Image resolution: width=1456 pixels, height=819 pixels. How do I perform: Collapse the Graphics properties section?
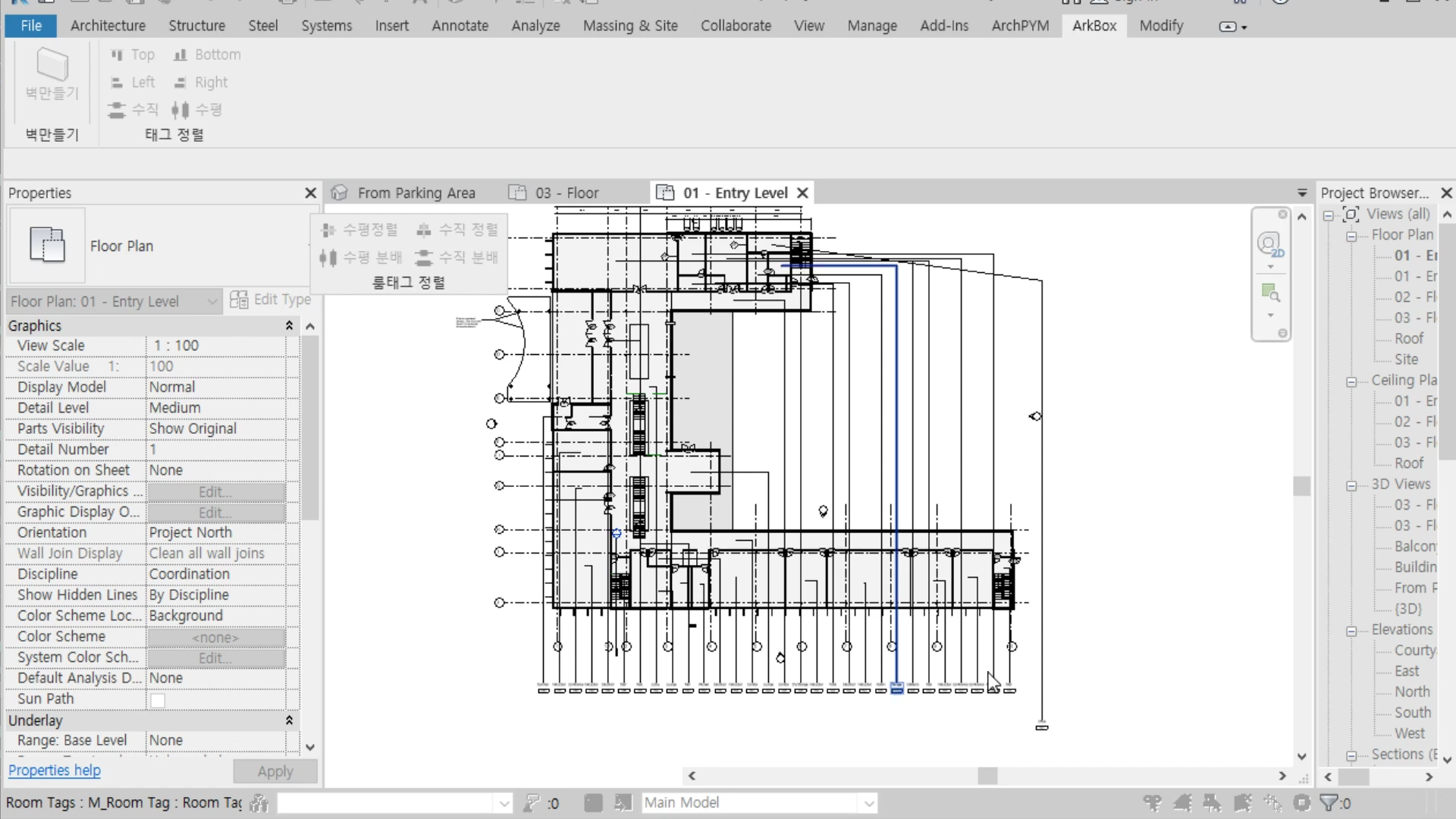pos(289,325)
